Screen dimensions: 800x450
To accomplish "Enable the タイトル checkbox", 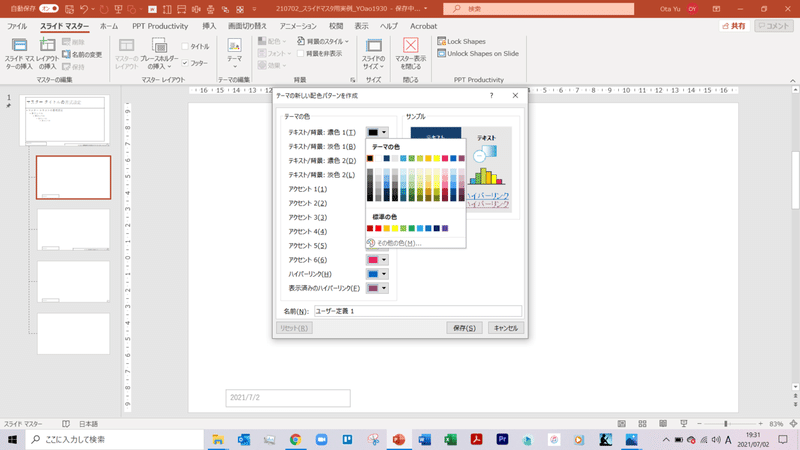I will pyautogui.click(x=185, y=46).
